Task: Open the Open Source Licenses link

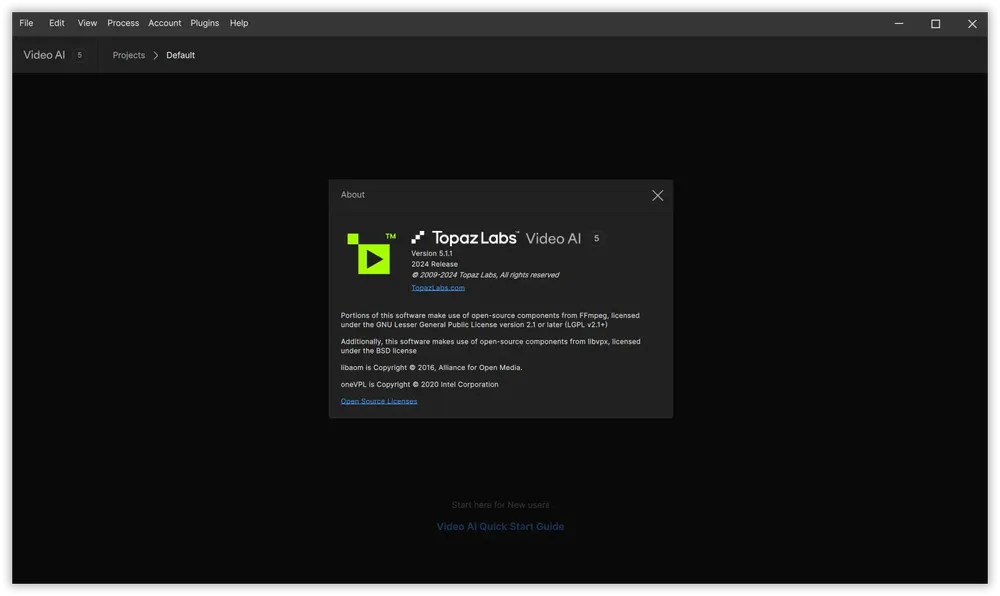Action: [x=379, y=401]
